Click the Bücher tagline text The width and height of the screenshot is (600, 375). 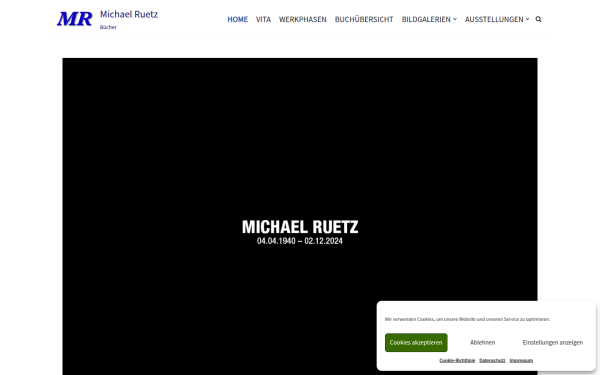click(108, 27)
